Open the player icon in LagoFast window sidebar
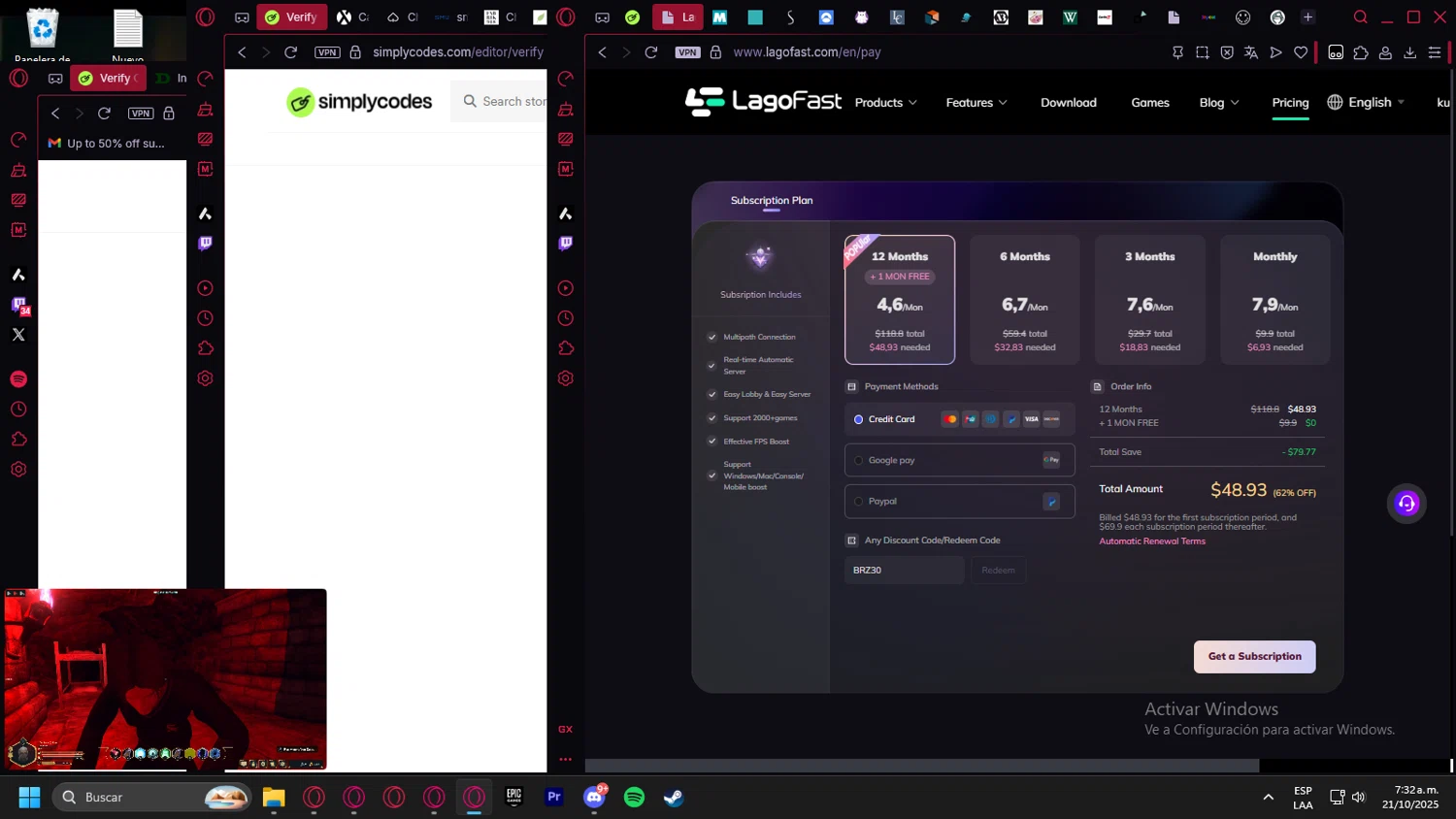 click(x=566, y=288)
